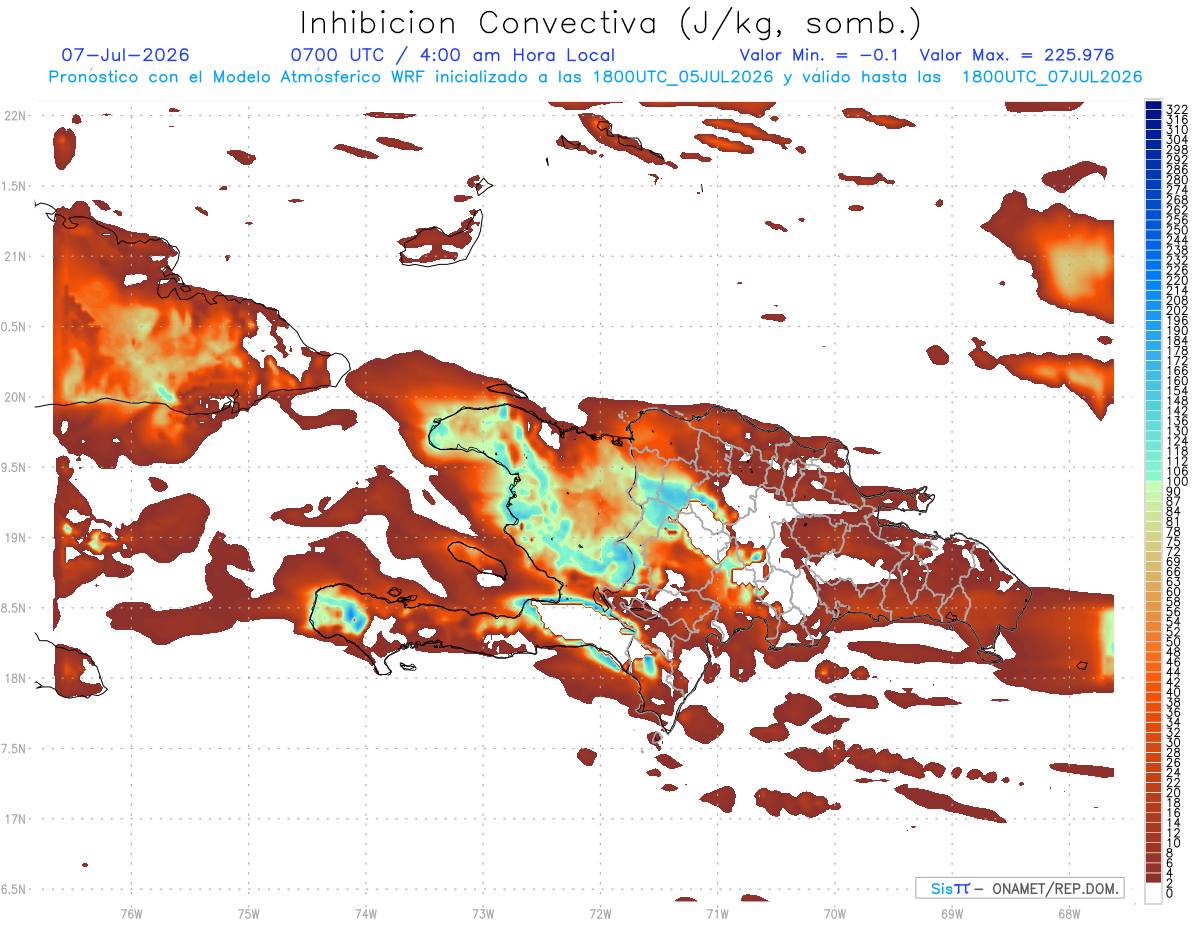Click the '17N' latitude label
The image size is (1200, 927).
click(14, 819)
